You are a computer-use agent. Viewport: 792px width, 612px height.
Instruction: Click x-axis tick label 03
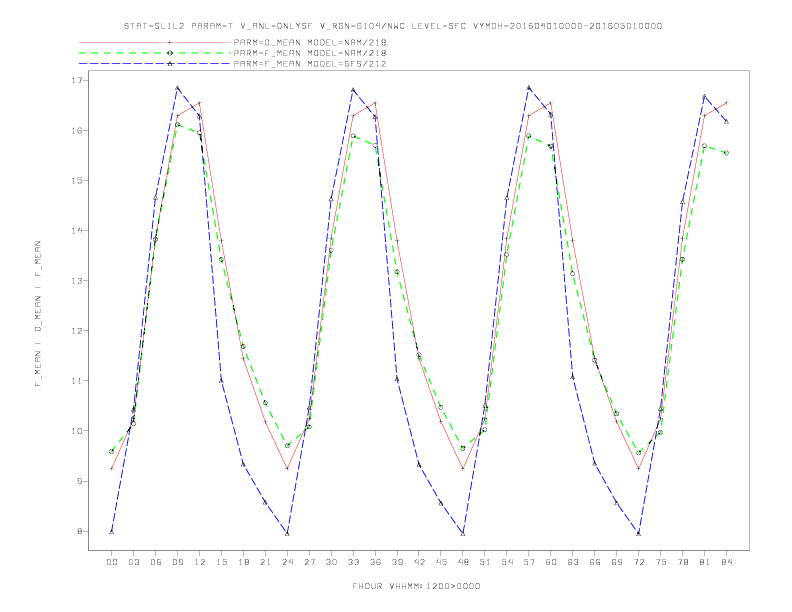click(133, 562)
